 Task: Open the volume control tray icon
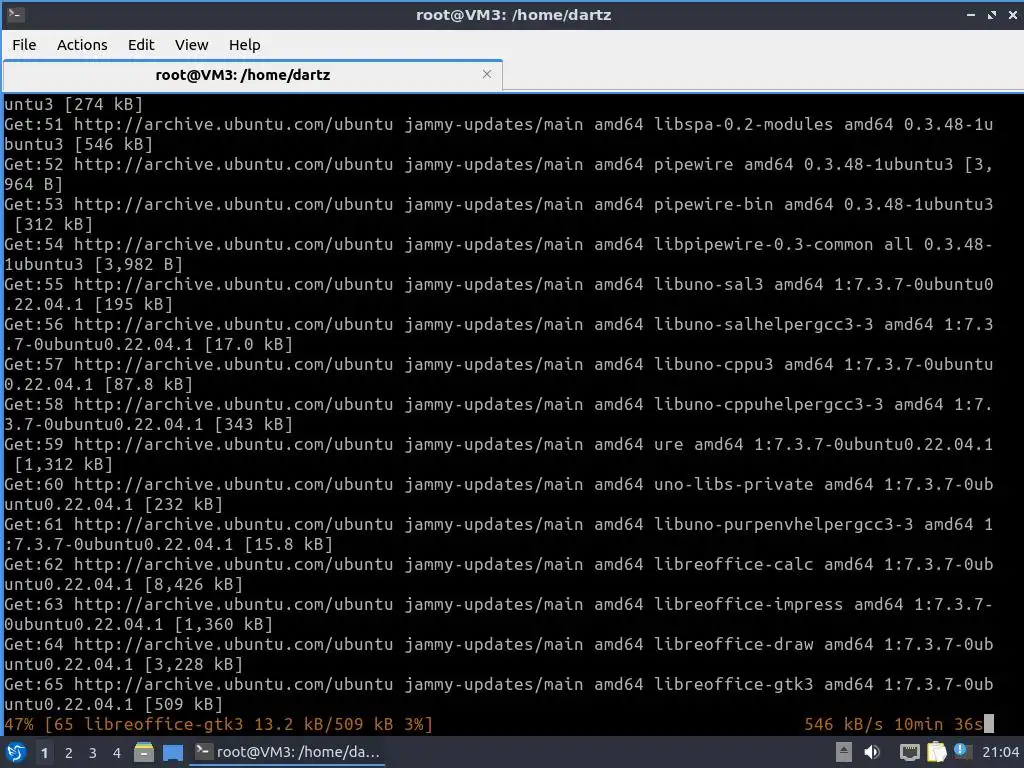click(x=872, y=752)
